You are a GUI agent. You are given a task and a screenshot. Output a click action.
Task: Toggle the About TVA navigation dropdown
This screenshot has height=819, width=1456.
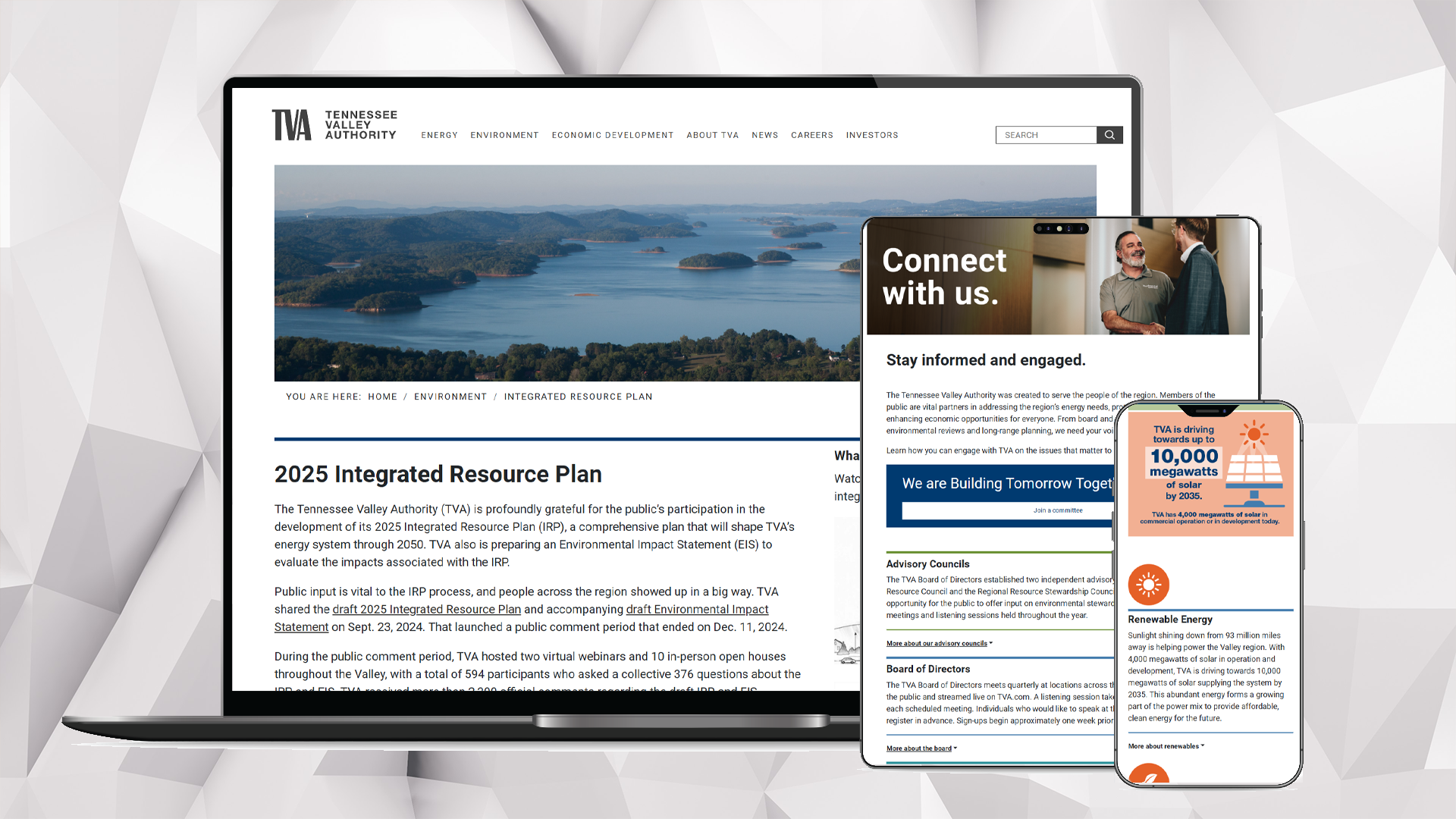tap(712, 135)
